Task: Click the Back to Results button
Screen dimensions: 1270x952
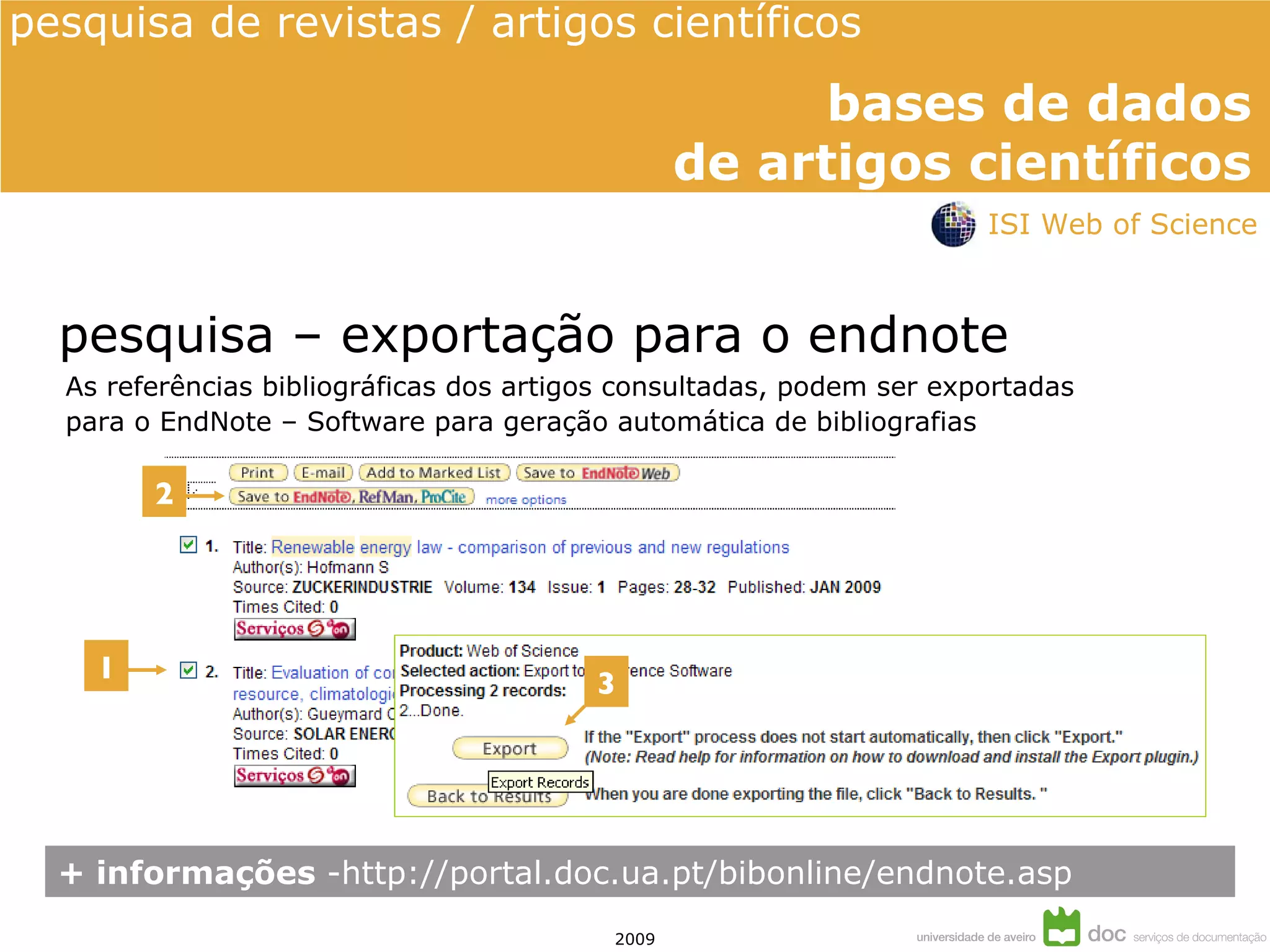Action: pyautogui.click(x=489, y=796)
